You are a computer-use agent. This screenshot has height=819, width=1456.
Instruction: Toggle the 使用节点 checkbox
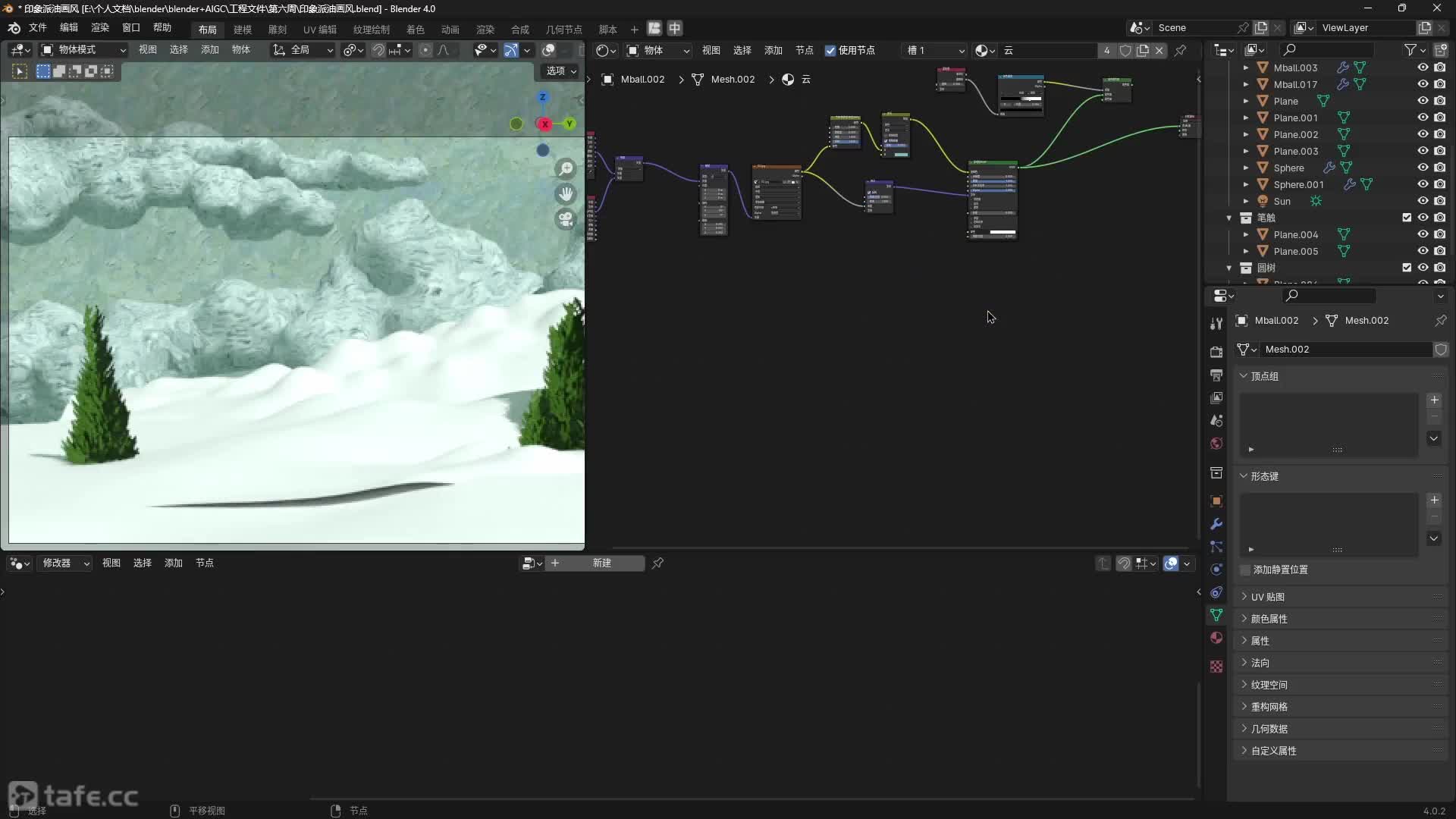830,51
